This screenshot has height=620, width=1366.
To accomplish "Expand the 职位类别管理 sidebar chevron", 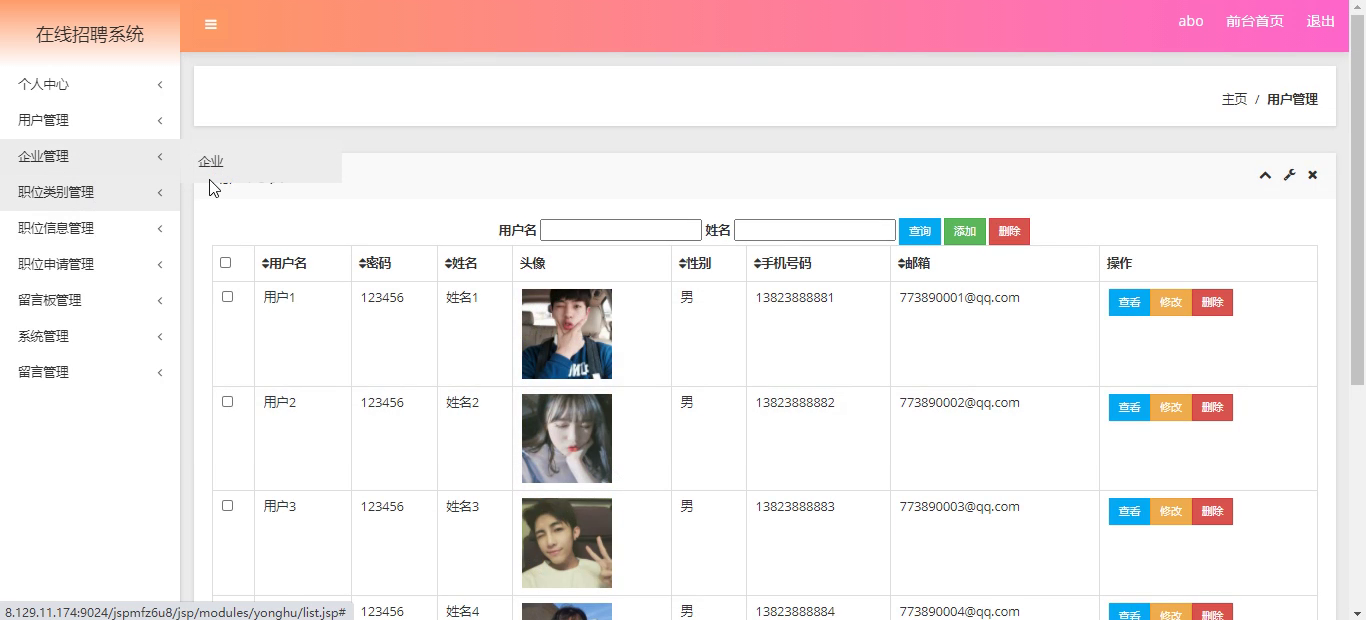I will tap(160, 193).
